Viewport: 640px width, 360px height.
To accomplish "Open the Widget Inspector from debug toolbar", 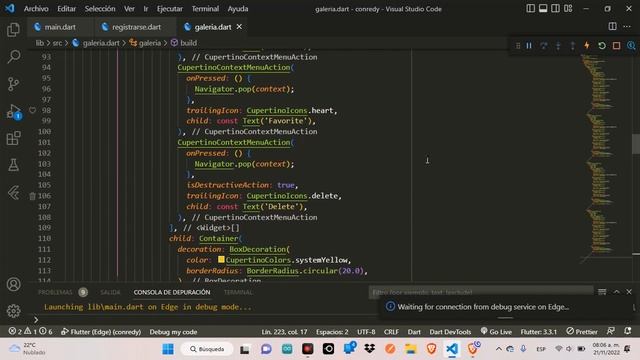I will (631, 45).
